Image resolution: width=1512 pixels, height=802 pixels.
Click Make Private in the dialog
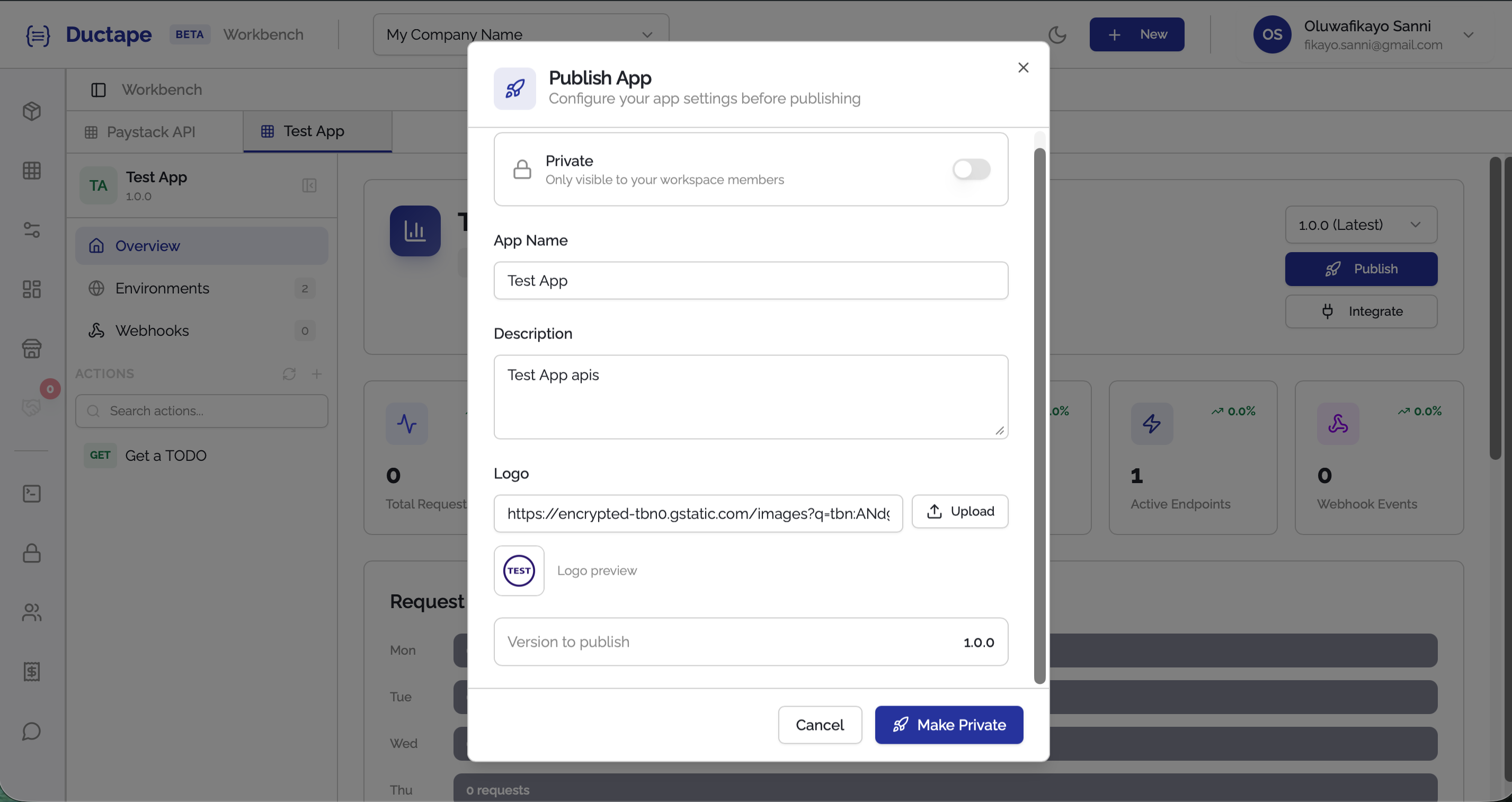pyautogui.click(x=948, y=725)
